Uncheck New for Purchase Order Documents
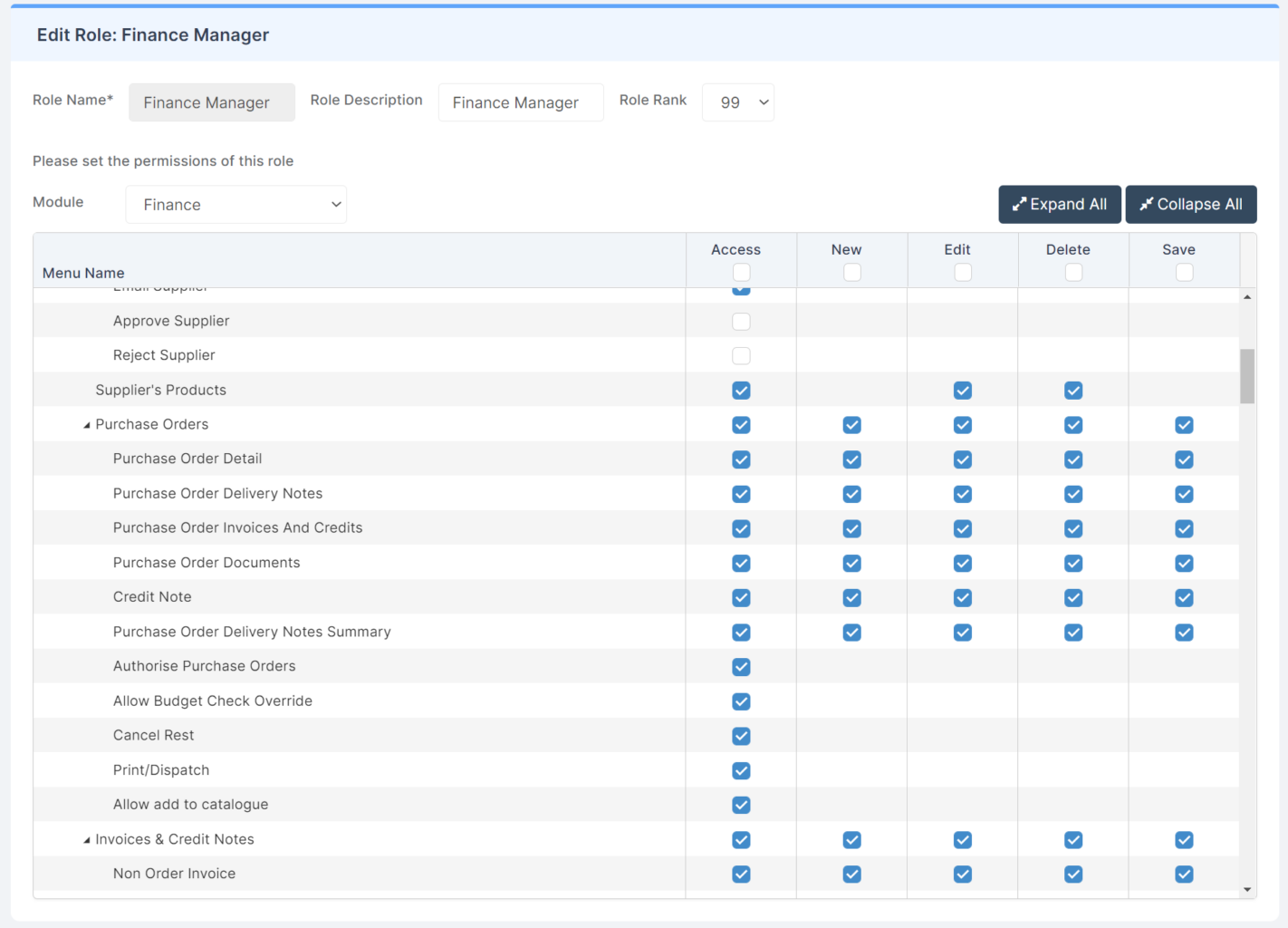 (x=851, y=564)
